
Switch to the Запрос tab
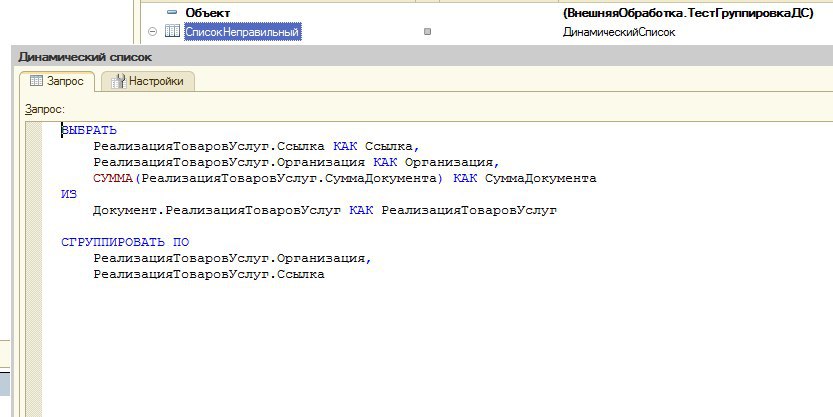[57, 81]
